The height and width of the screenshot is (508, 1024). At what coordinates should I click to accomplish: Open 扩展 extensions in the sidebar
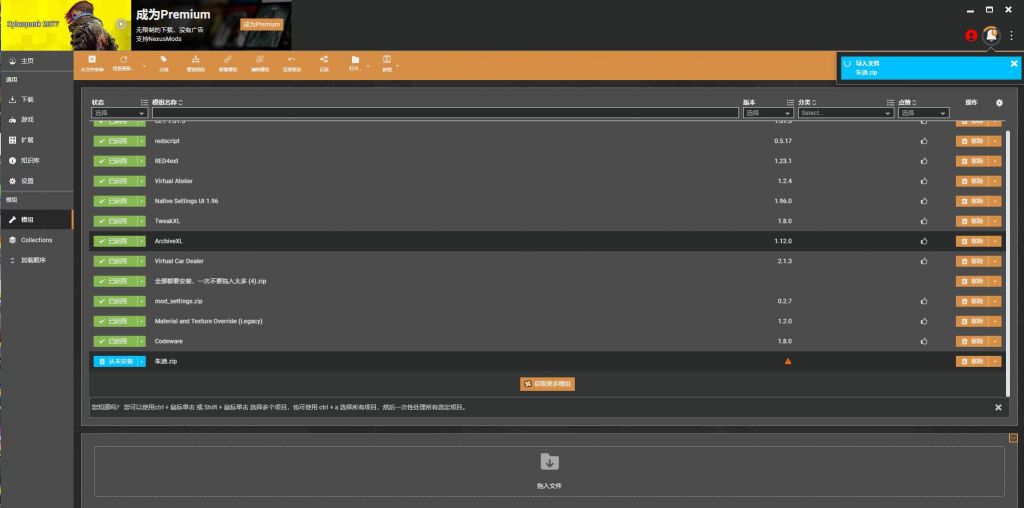point(37,140)
